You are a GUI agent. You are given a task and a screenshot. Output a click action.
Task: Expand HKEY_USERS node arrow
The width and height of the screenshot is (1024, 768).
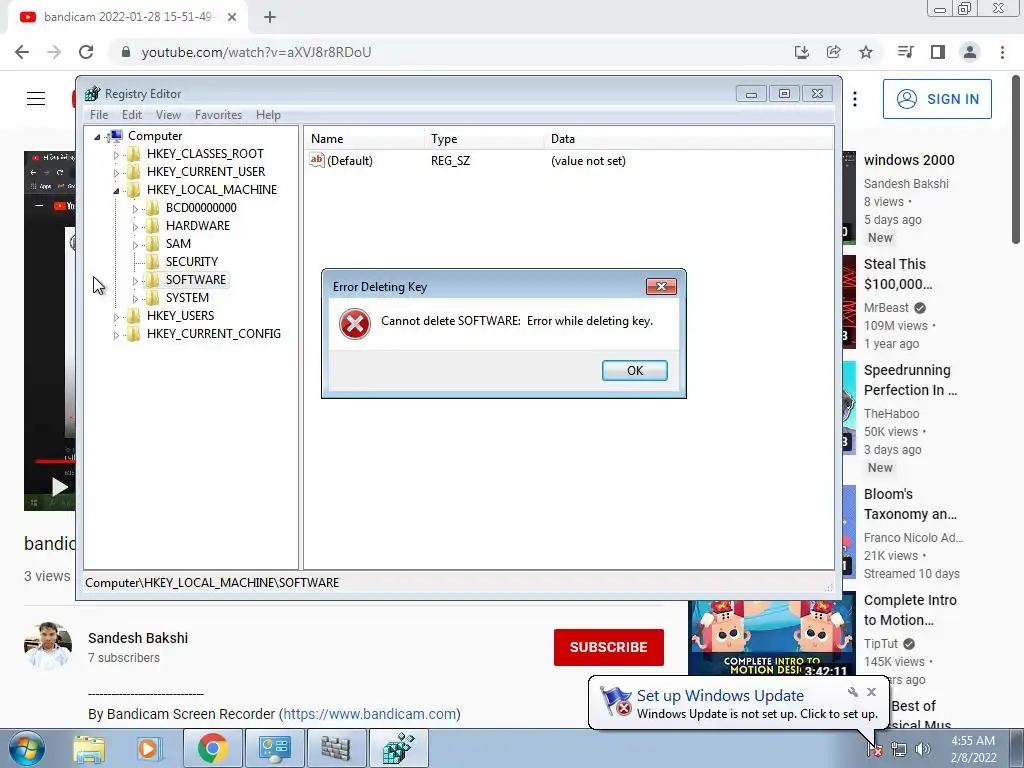(x=116, y=317)
